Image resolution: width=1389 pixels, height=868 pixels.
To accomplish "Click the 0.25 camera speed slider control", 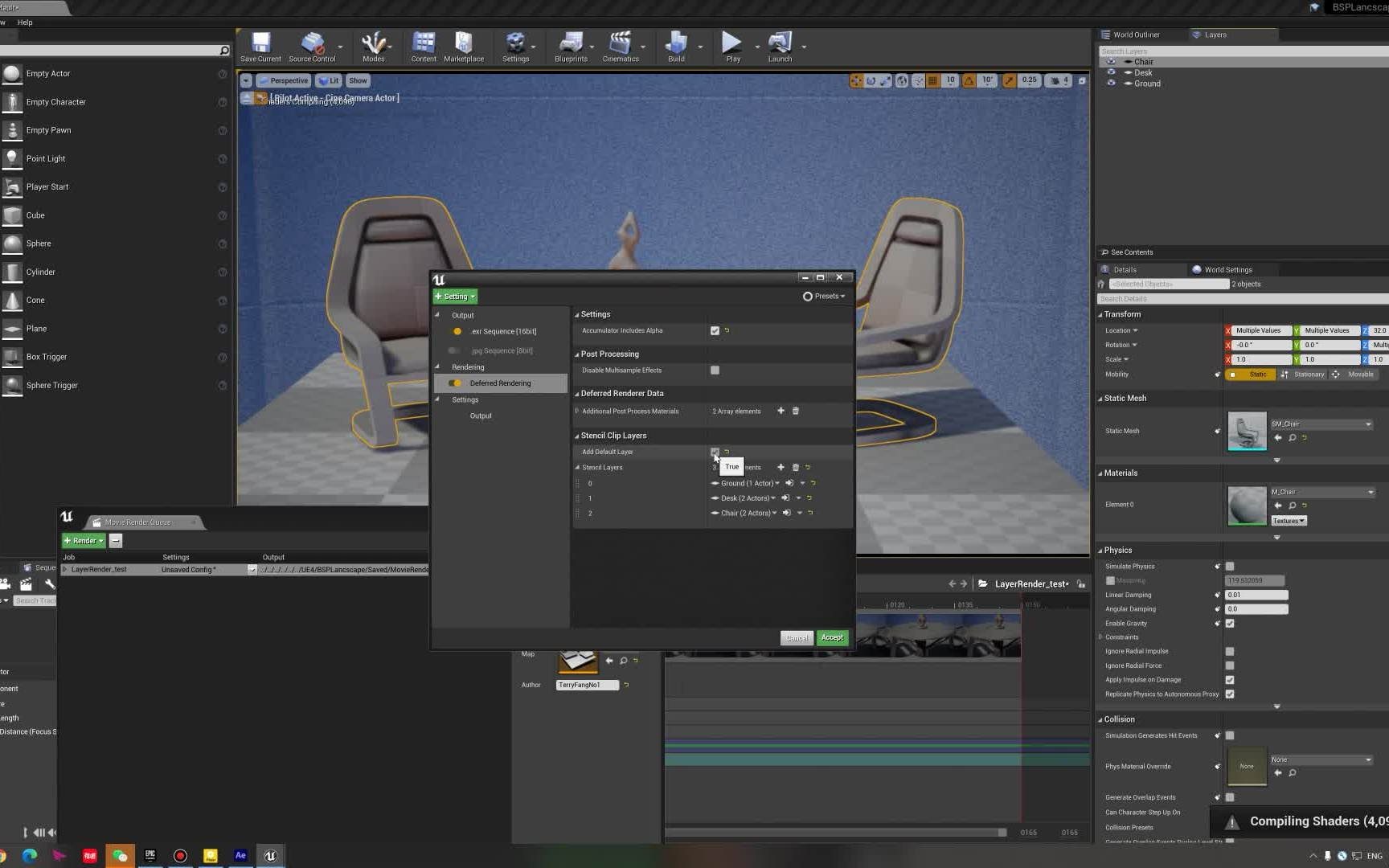I will click(1029, 80).
